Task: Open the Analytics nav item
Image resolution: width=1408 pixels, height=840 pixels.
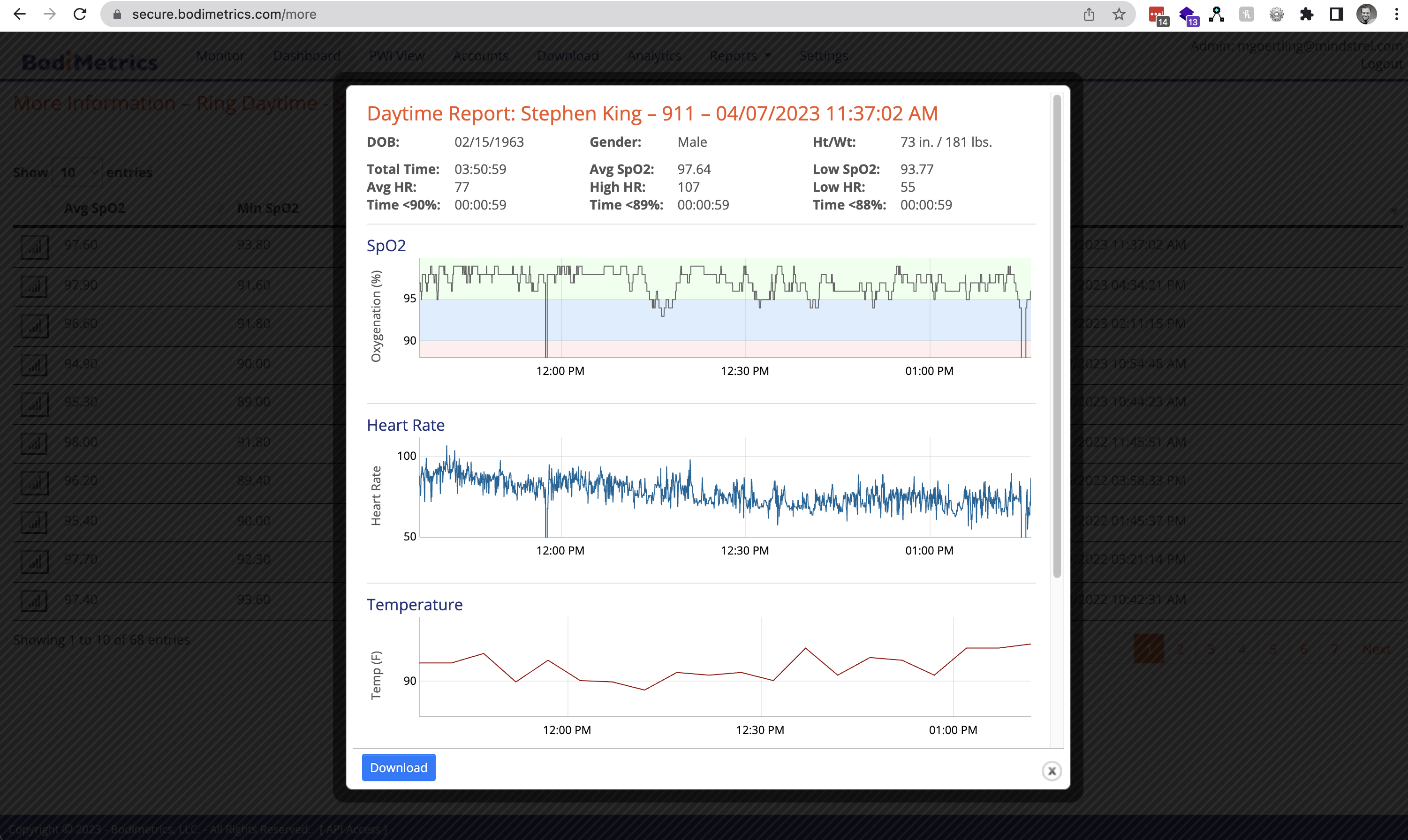Action: tap(654, 55)
